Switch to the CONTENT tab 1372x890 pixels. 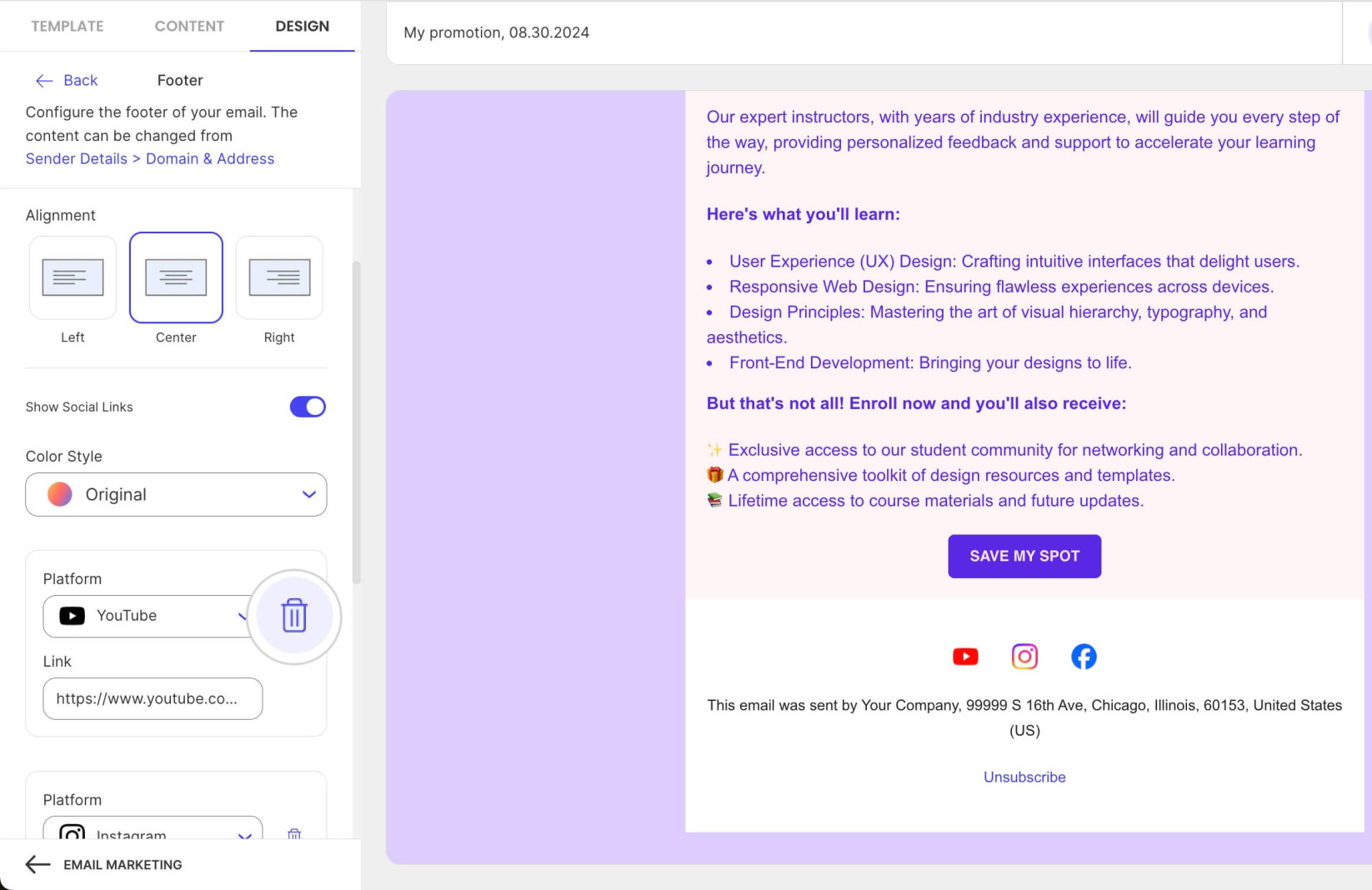189,26
